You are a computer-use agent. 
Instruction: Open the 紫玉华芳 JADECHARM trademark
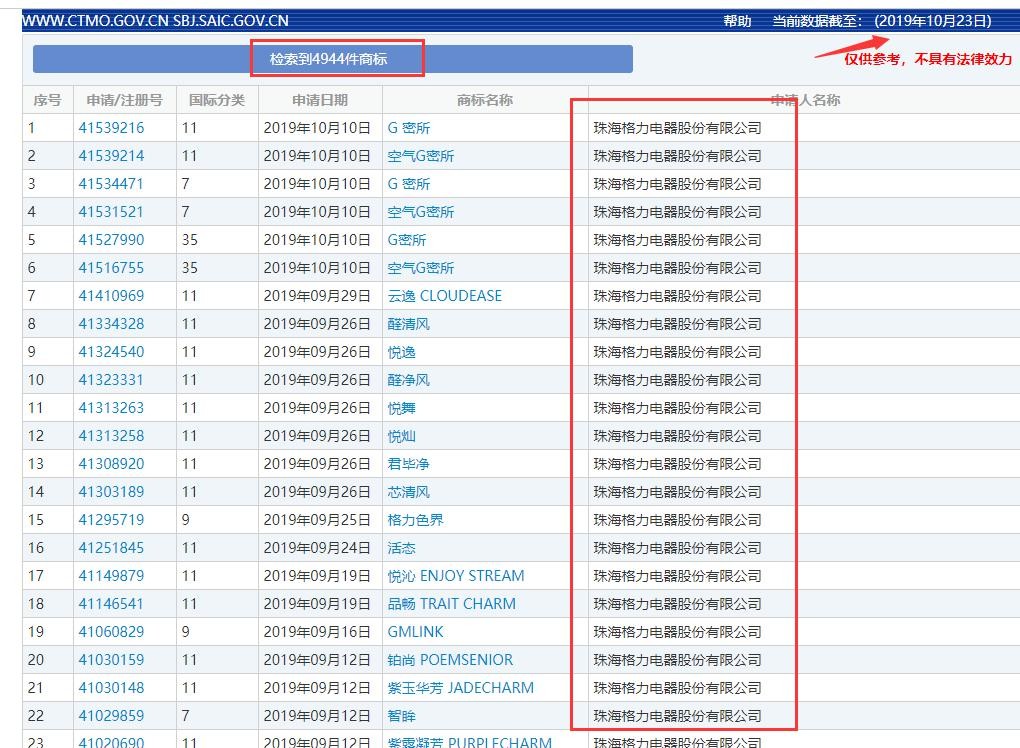pos(461,688)
